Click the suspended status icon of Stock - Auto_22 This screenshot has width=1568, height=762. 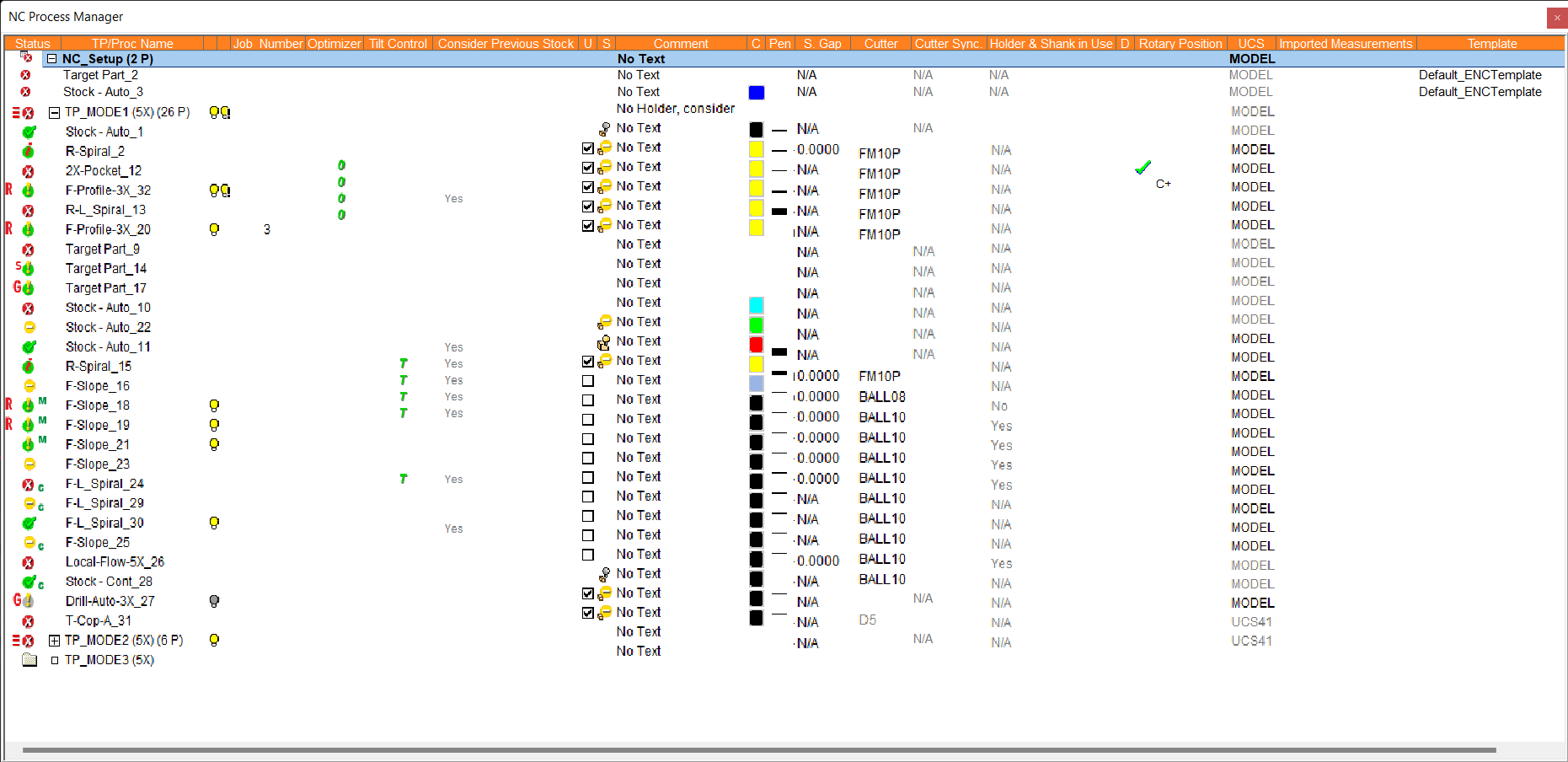[x=29, y=327]
